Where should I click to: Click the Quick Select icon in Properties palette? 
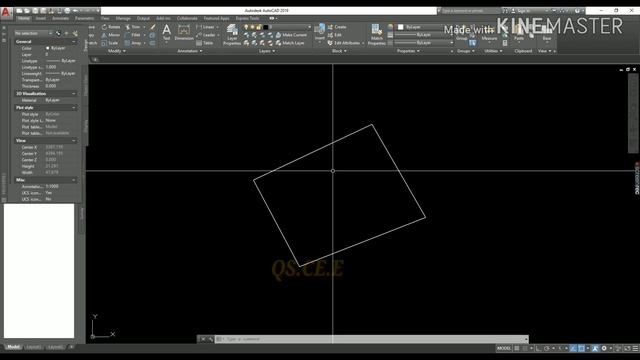75,33
